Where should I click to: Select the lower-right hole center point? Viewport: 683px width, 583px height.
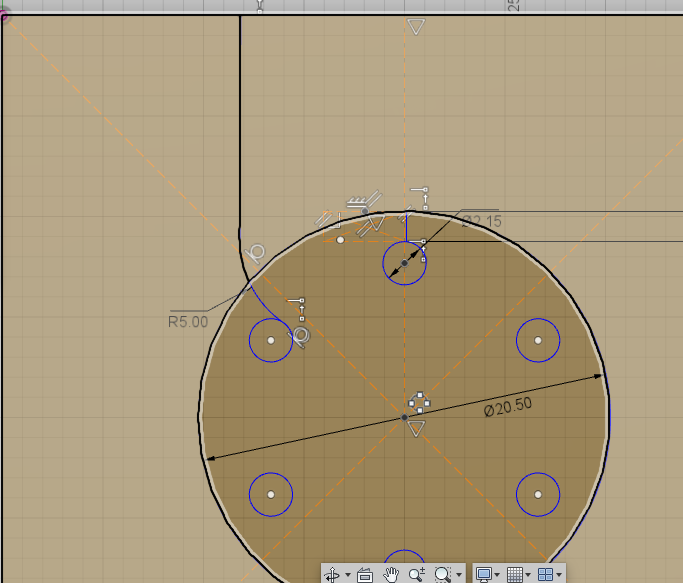tap(538, 495)
